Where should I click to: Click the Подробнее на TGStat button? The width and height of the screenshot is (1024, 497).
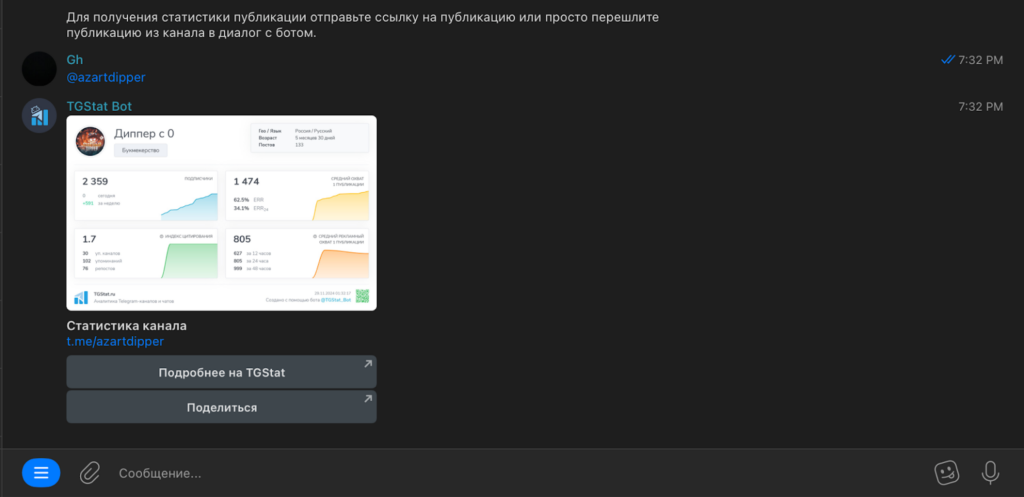[x=221, y=372]
